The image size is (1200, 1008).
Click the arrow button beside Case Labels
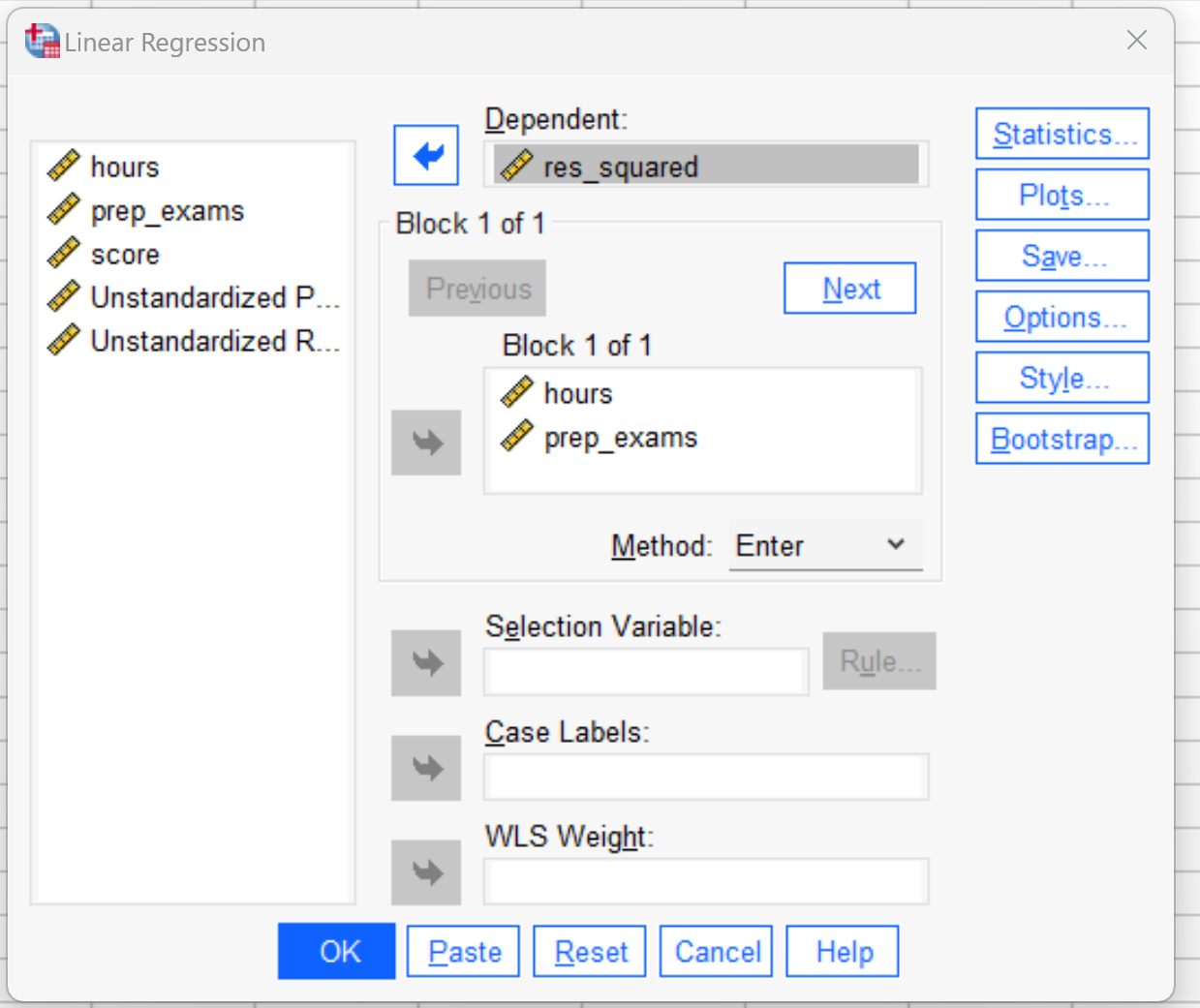(x=426, y=768)
